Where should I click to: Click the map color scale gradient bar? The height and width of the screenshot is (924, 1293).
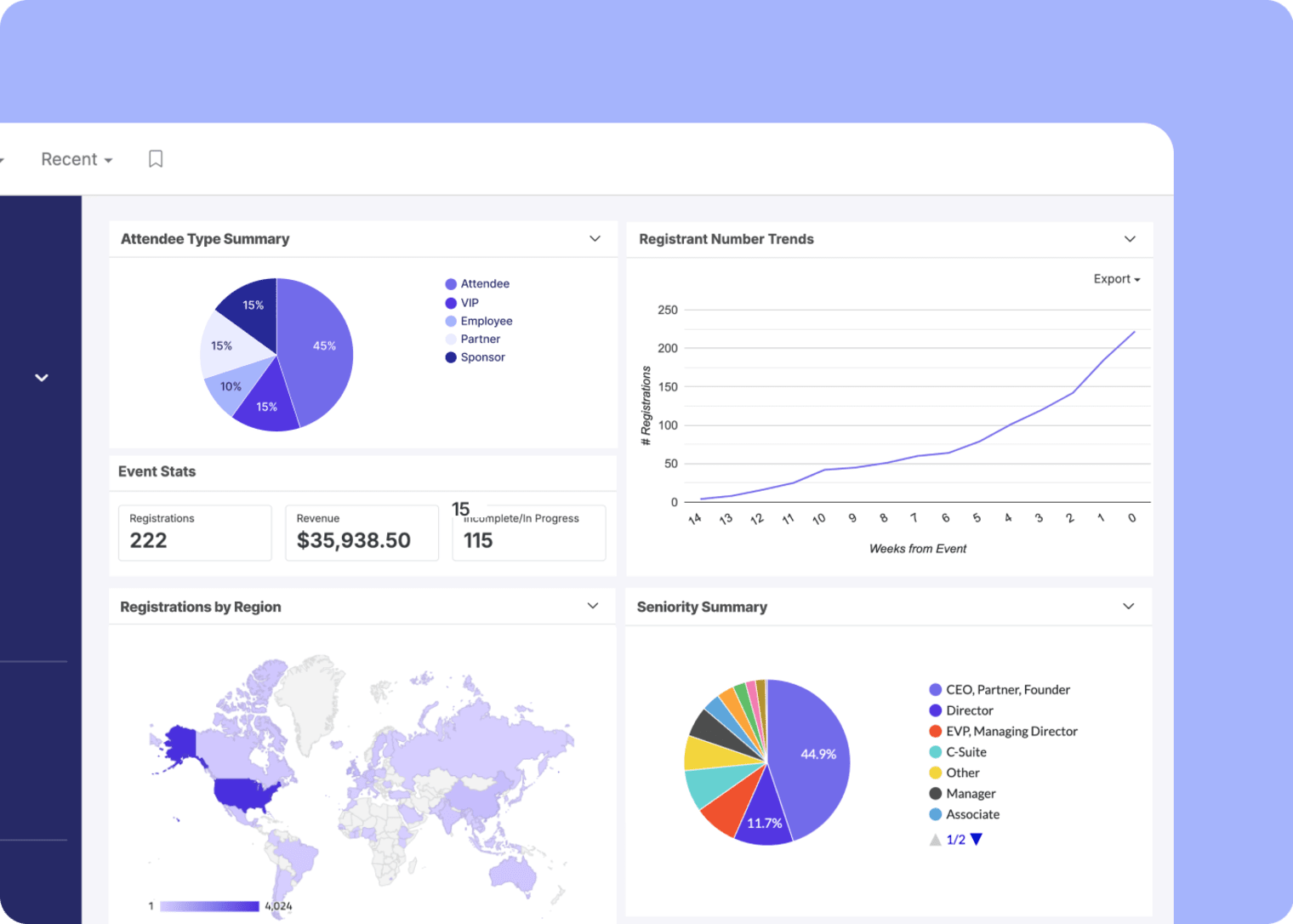pyautogui.click(x=208, y=906)
